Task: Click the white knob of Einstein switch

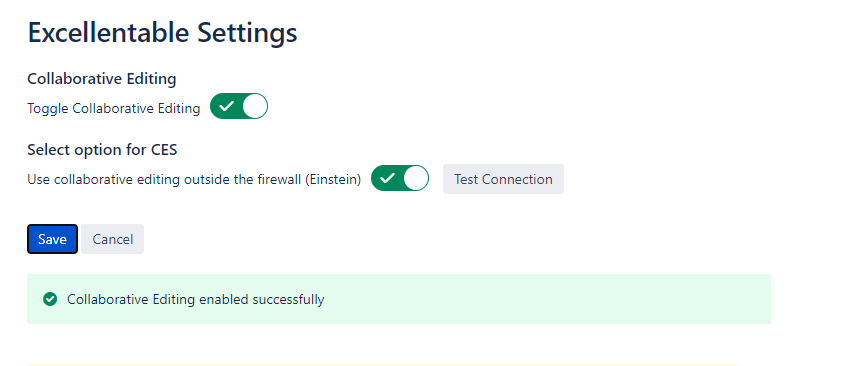Action: 416,178
